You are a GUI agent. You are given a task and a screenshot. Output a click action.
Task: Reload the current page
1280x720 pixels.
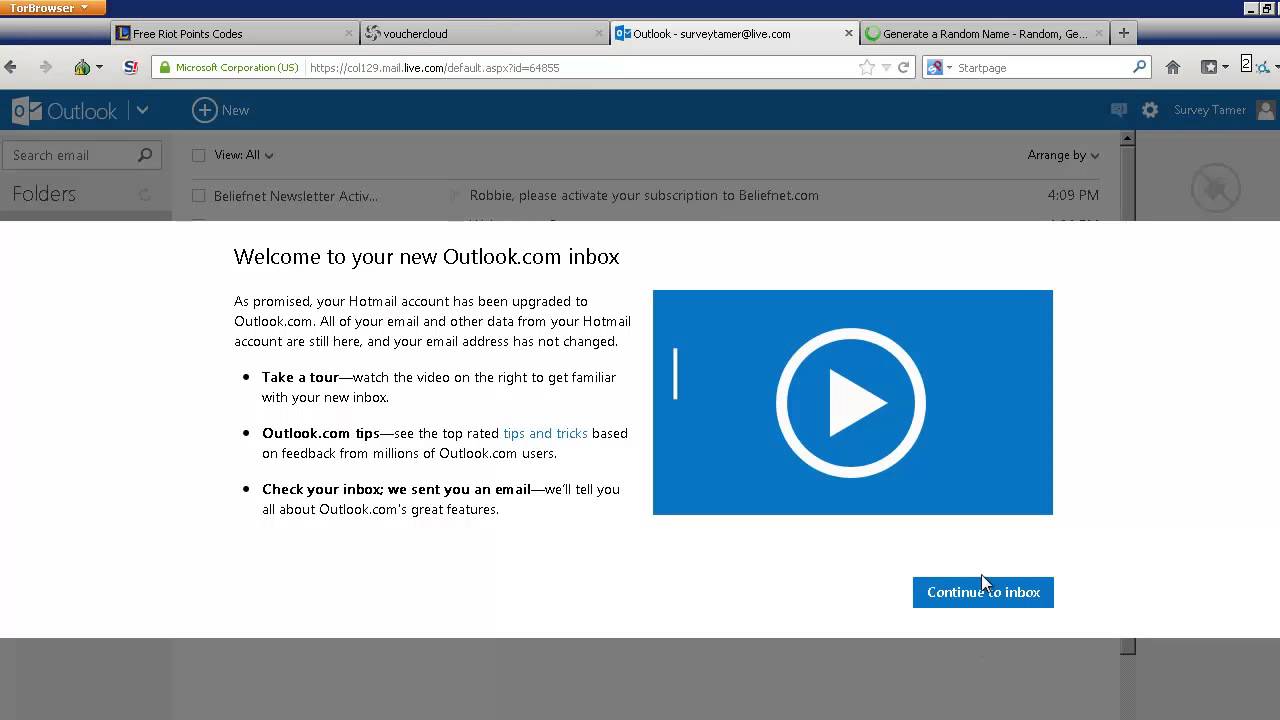click(904, 67)
